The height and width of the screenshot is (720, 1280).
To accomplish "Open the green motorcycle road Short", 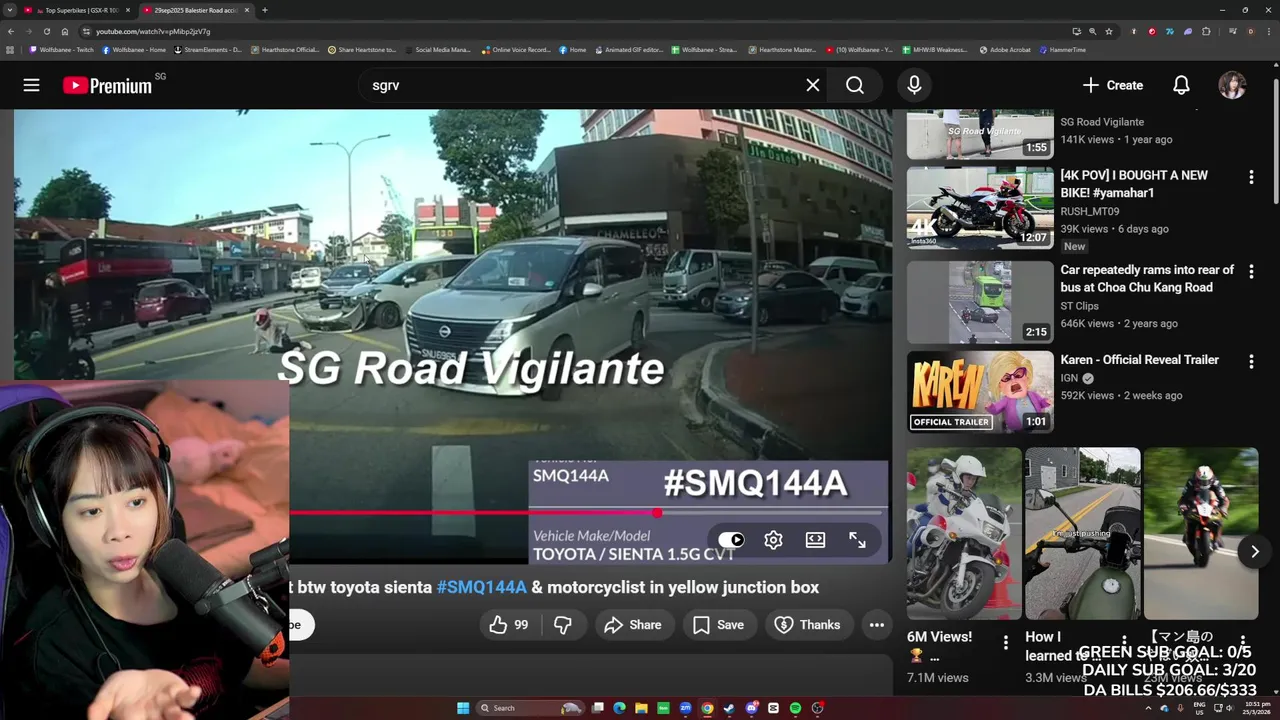I will click(1082, 533).
